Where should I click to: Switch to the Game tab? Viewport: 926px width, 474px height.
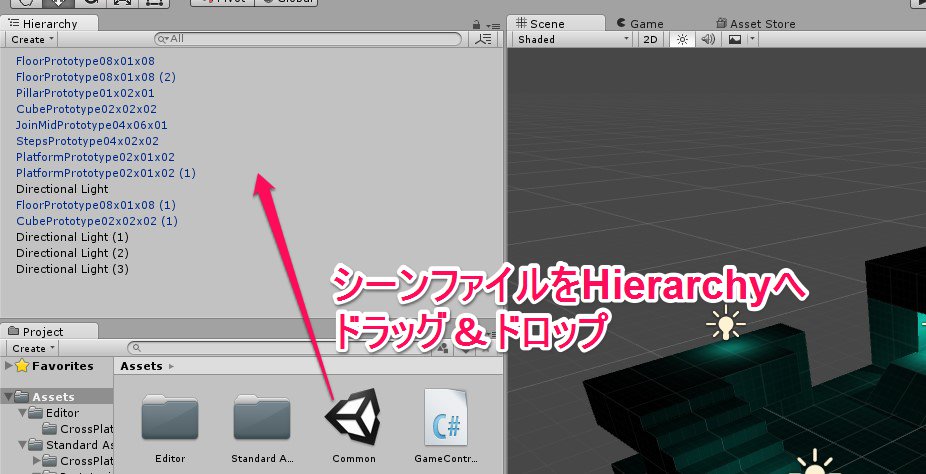(640, 24)
